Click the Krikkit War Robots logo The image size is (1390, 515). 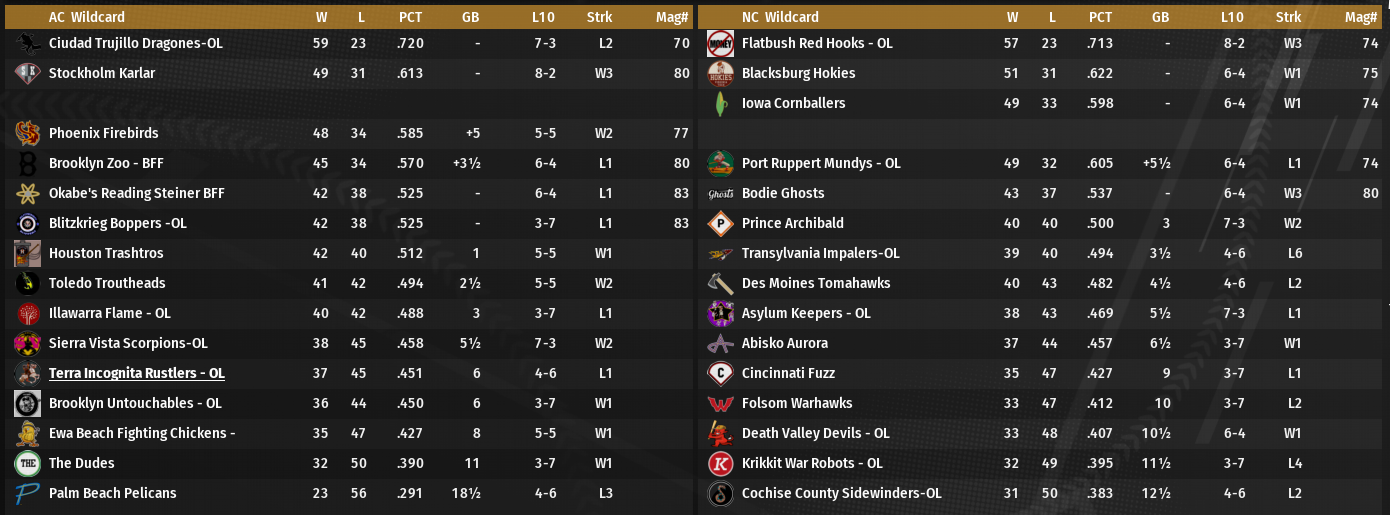[720, 464]
